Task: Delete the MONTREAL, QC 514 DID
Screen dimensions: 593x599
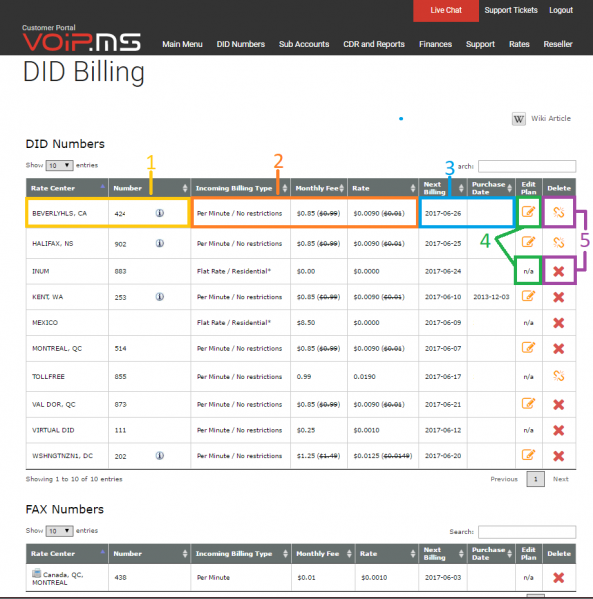Action: tap(559, 348)
